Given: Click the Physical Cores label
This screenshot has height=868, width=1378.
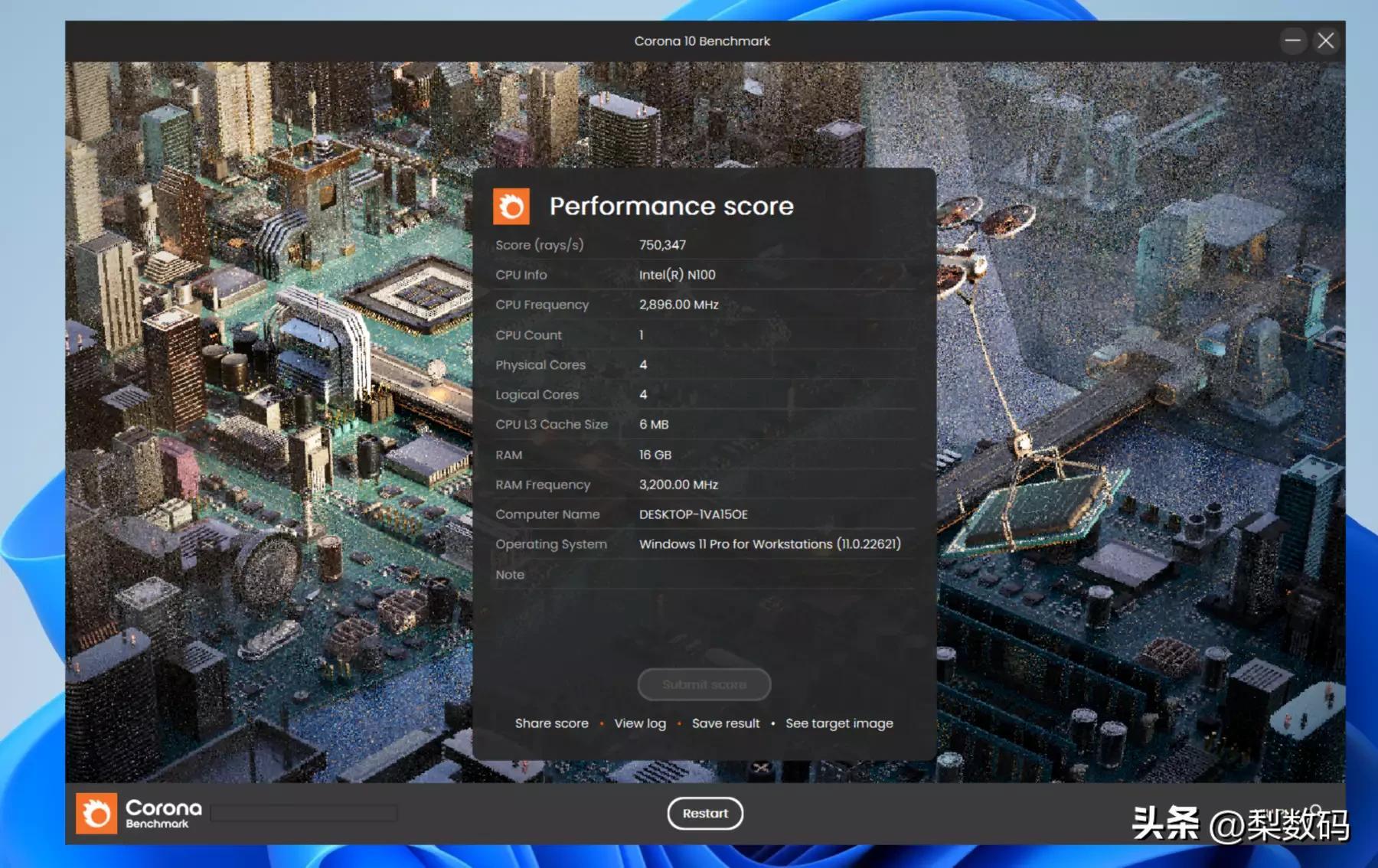Looking at the screenshot, I should (540, 365).
